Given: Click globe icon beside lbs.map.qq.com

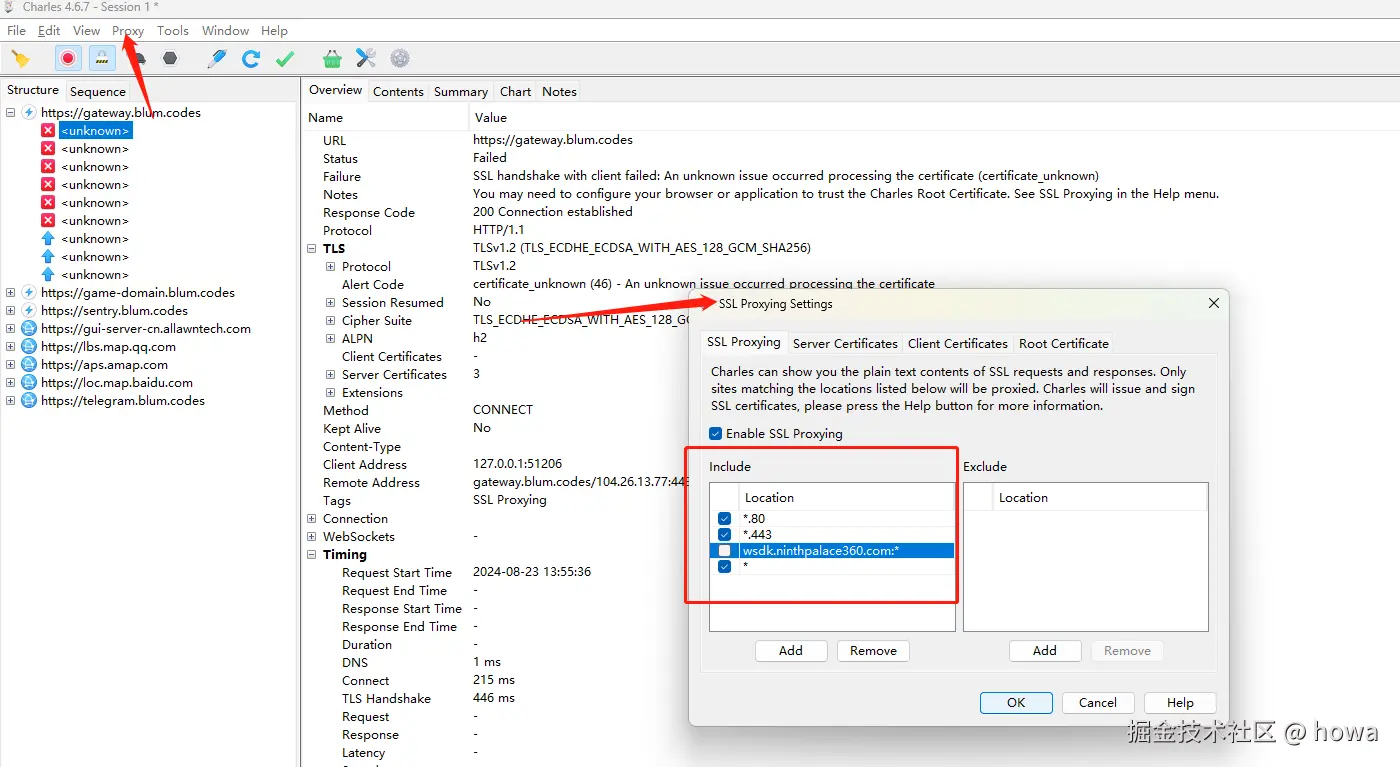Looking at the screenshot, I should pos(29,347).
